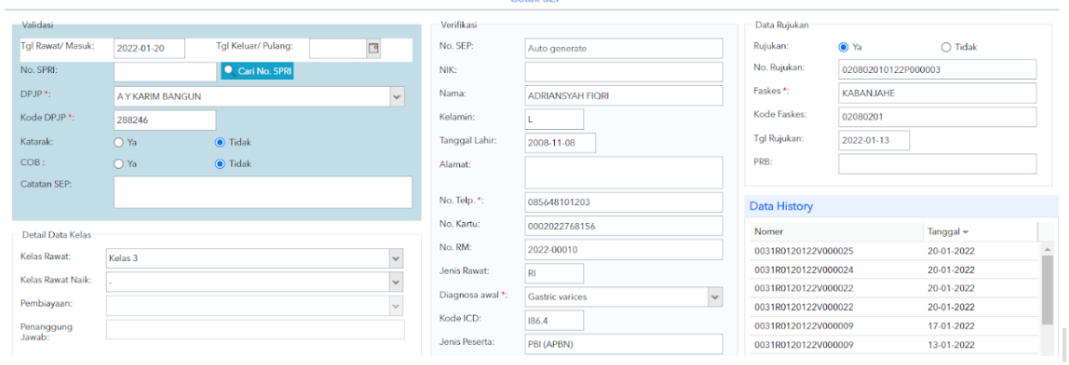The width and height of the screenshot is (1069, 365).
Task: Click the Cari No. SPRI button
Action: (257, 71)
